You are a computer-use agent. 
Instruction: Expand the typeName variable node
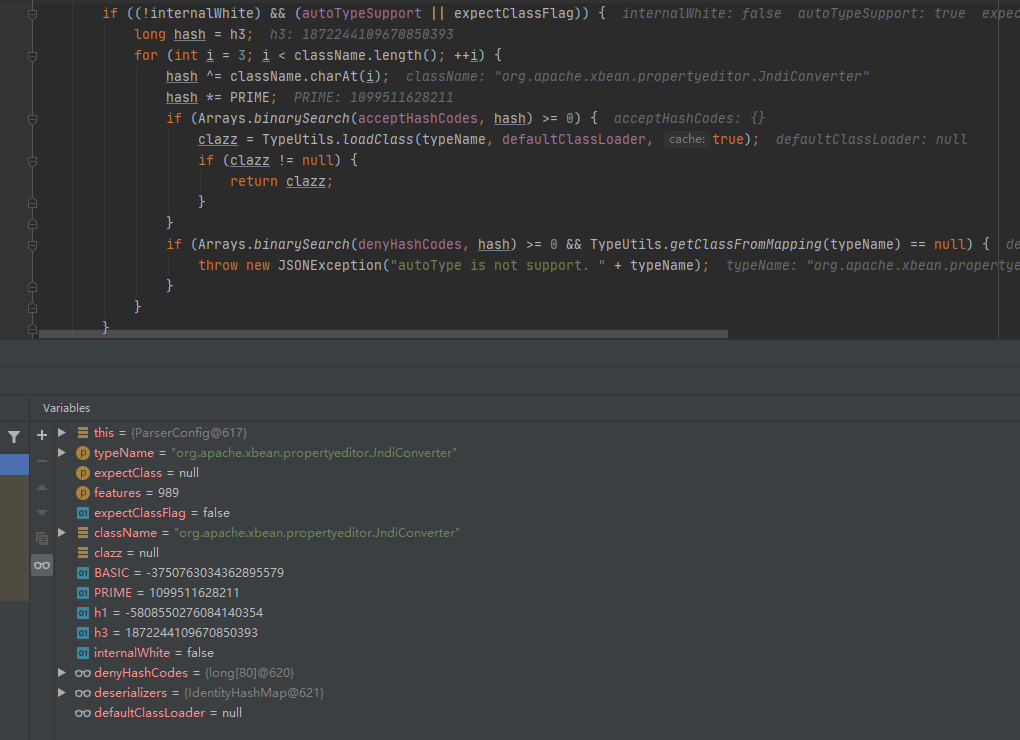[x=62, y=453]
